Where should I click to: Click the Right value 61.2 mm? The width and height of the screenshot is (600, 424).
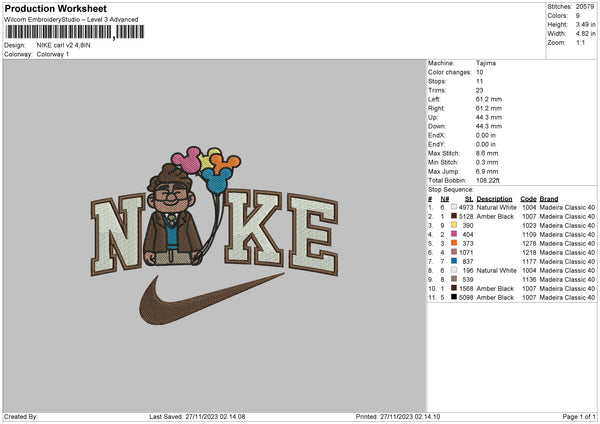[x=489, y=108]
